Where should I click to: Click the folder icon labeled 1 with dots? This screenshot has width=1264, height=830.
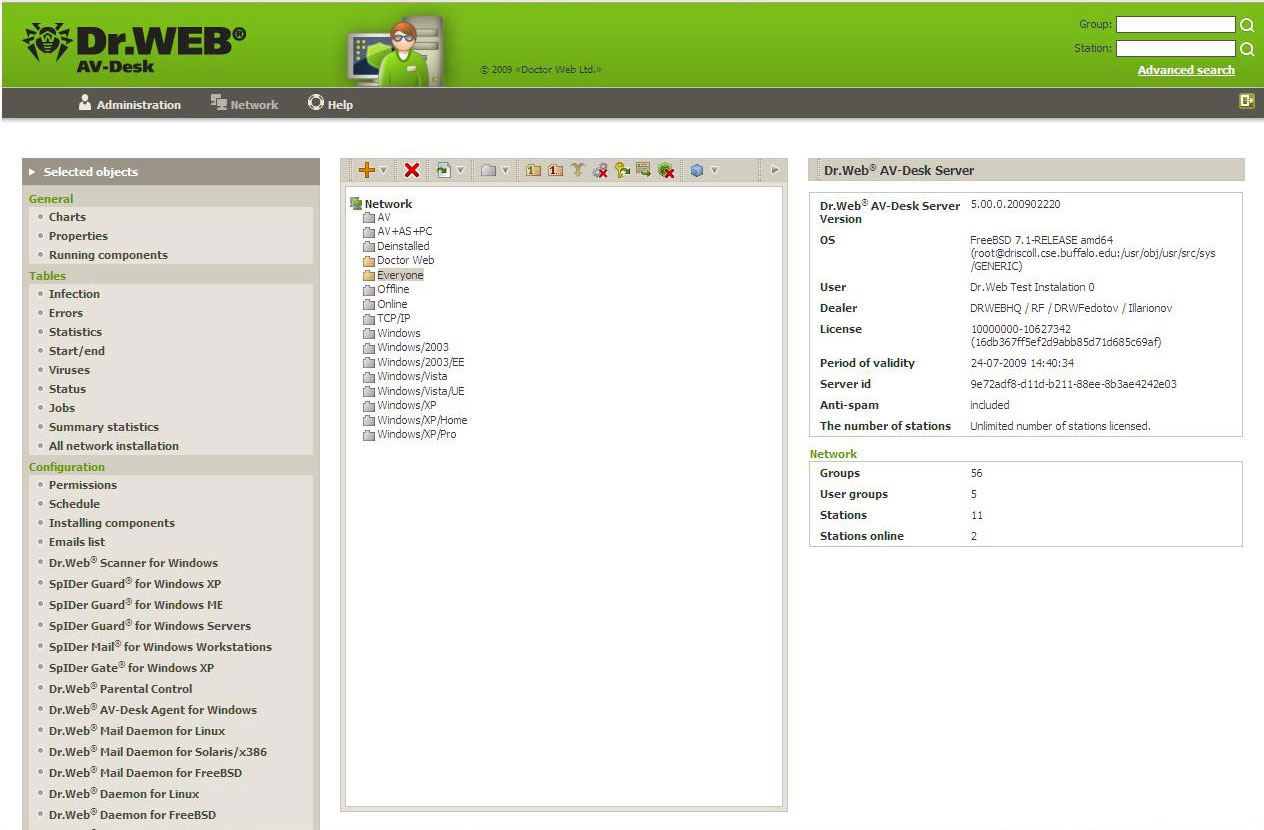coord(555,170)
